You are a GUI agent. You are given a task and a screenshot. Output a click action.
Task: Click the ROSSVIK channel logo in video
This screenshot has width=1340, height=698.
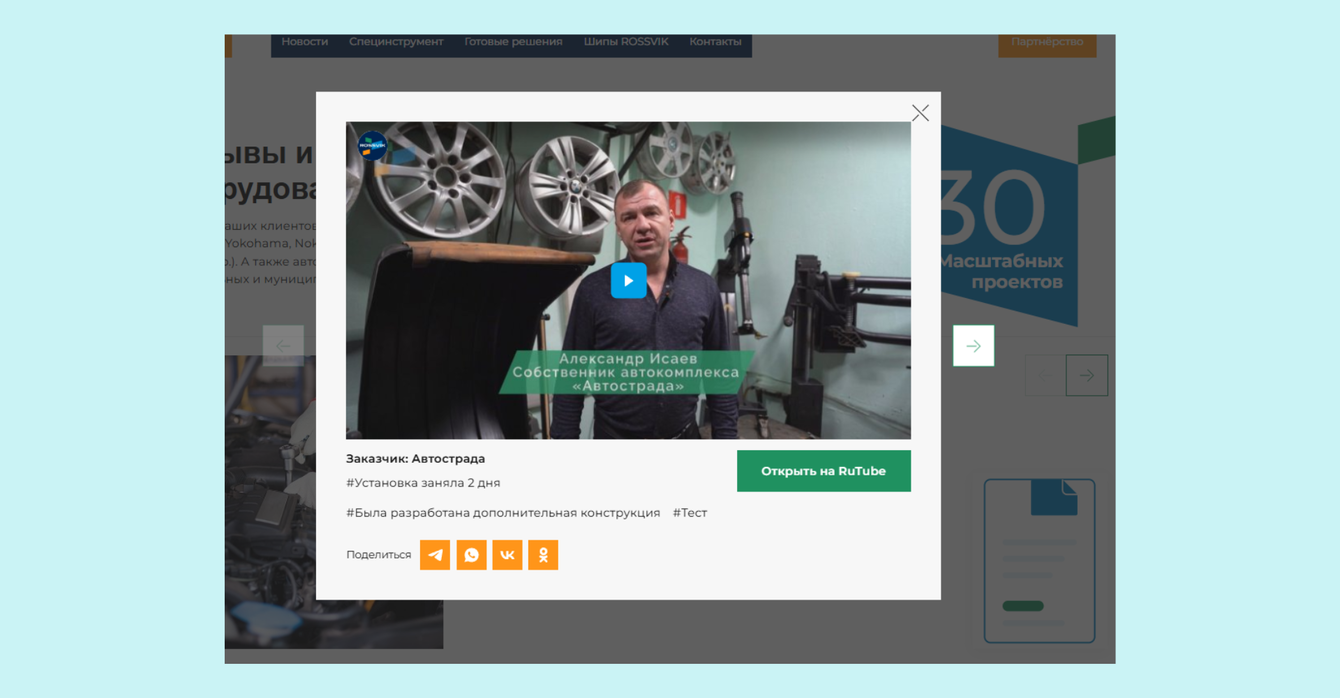tap(372, 146)
